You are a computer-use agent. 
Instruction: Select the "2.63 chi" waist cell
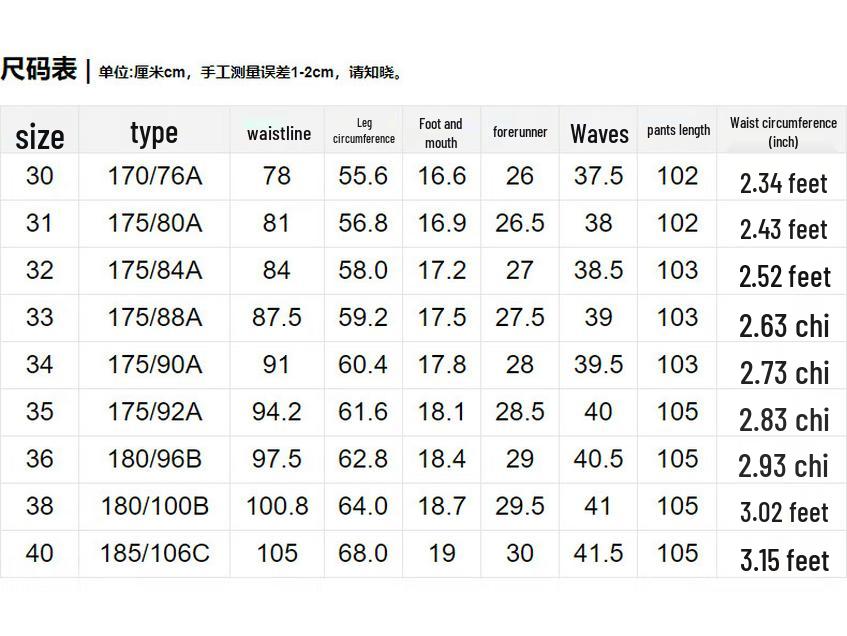pos(784,325)
